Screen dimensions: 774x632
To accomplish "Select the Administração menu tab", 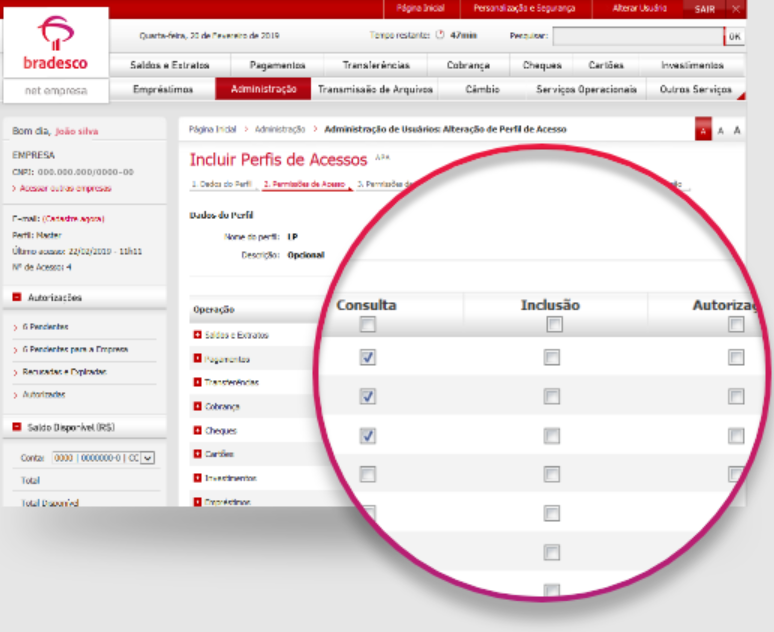I will (x=264, y=89).
